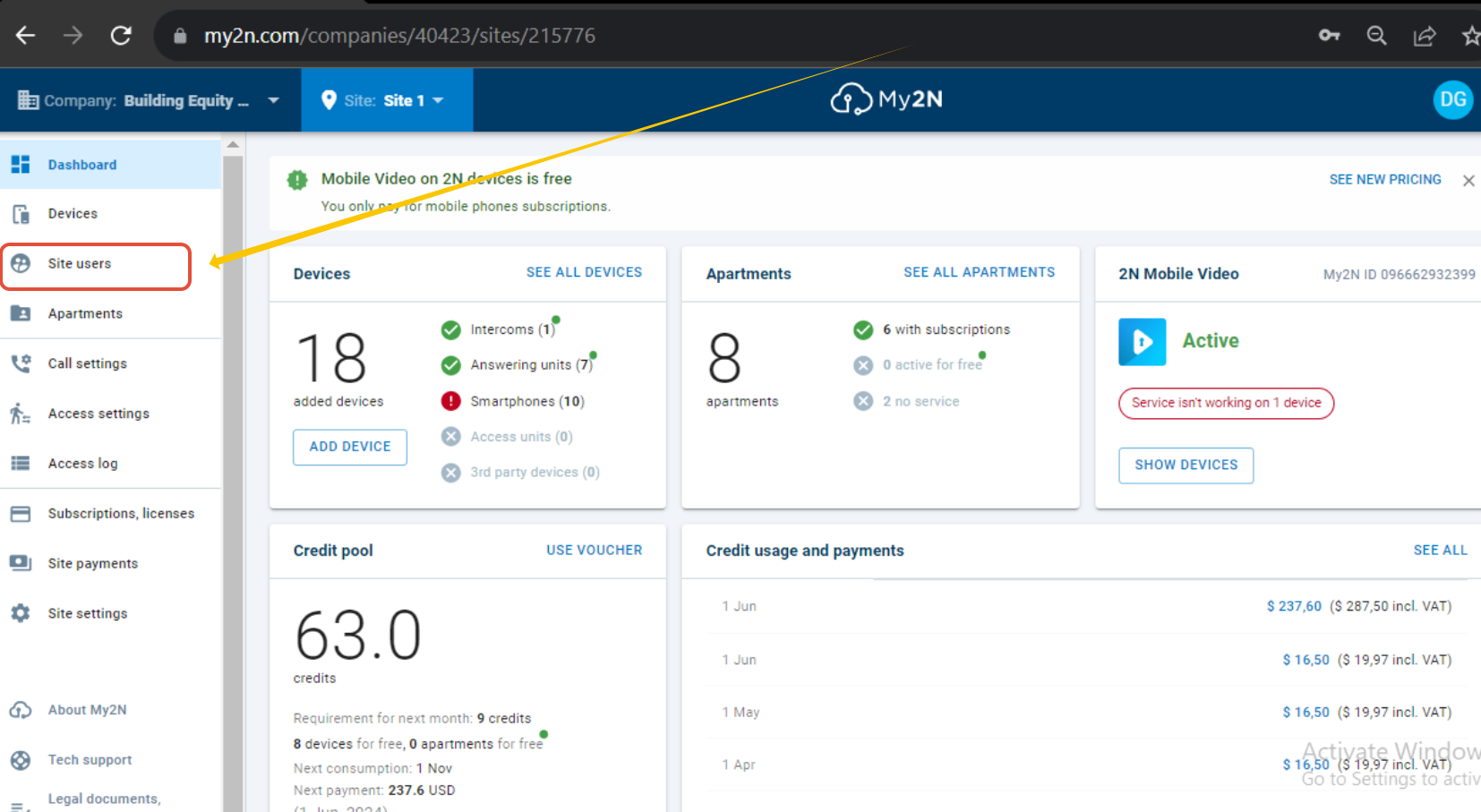
Task: Dismiss the Mobile Video pricing banner
Action: tap(1468, 181)
